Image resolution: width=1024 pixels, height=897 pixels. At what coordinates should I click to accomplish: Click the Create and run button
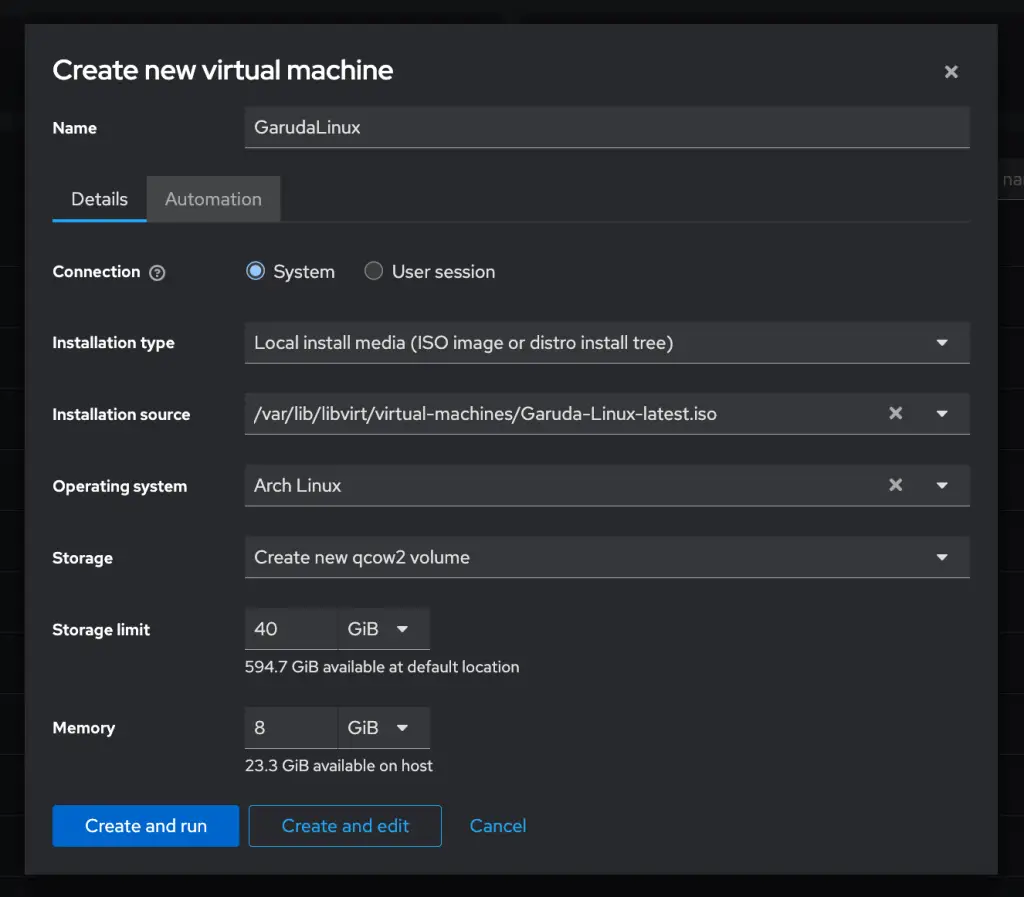[145, 825]
